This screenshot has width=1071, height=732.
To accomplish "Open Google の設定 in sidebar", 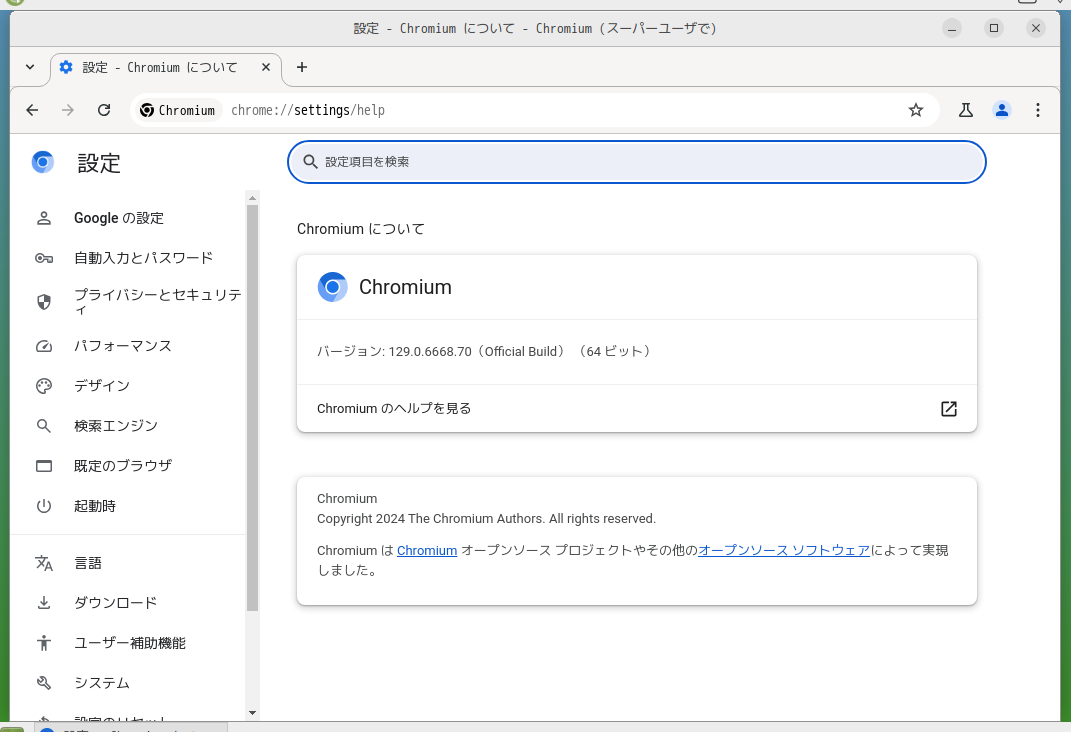I will coord(119,218).
